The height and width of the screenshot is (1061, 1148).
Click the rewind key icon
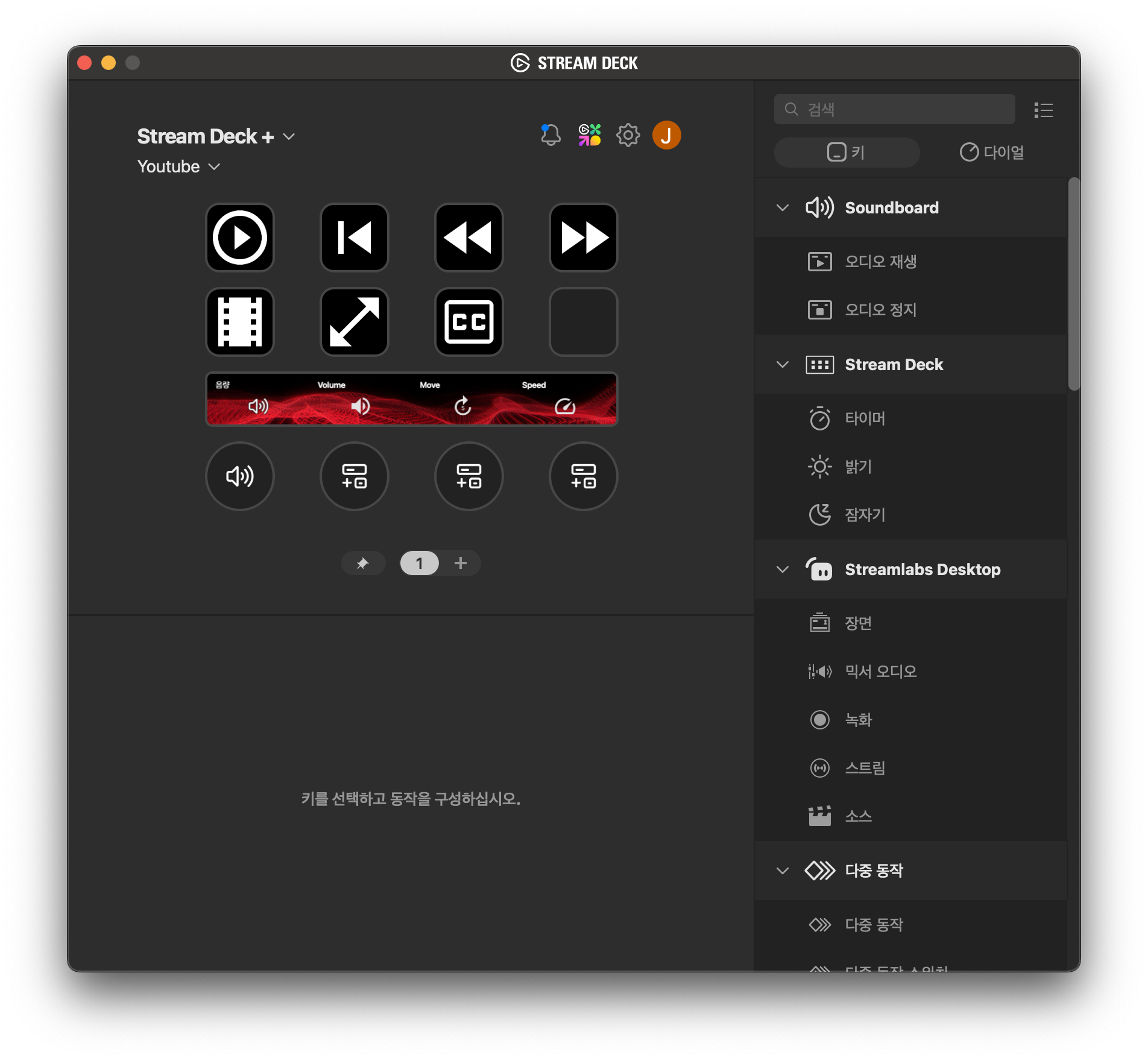point(468,238)
